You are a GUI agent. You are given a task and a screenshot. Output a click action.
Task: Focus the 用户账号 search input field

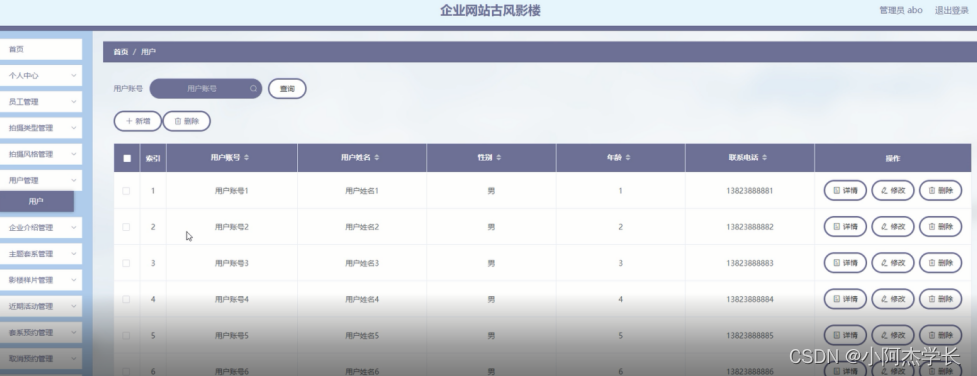pyautogui.click(x=206, y=89)
